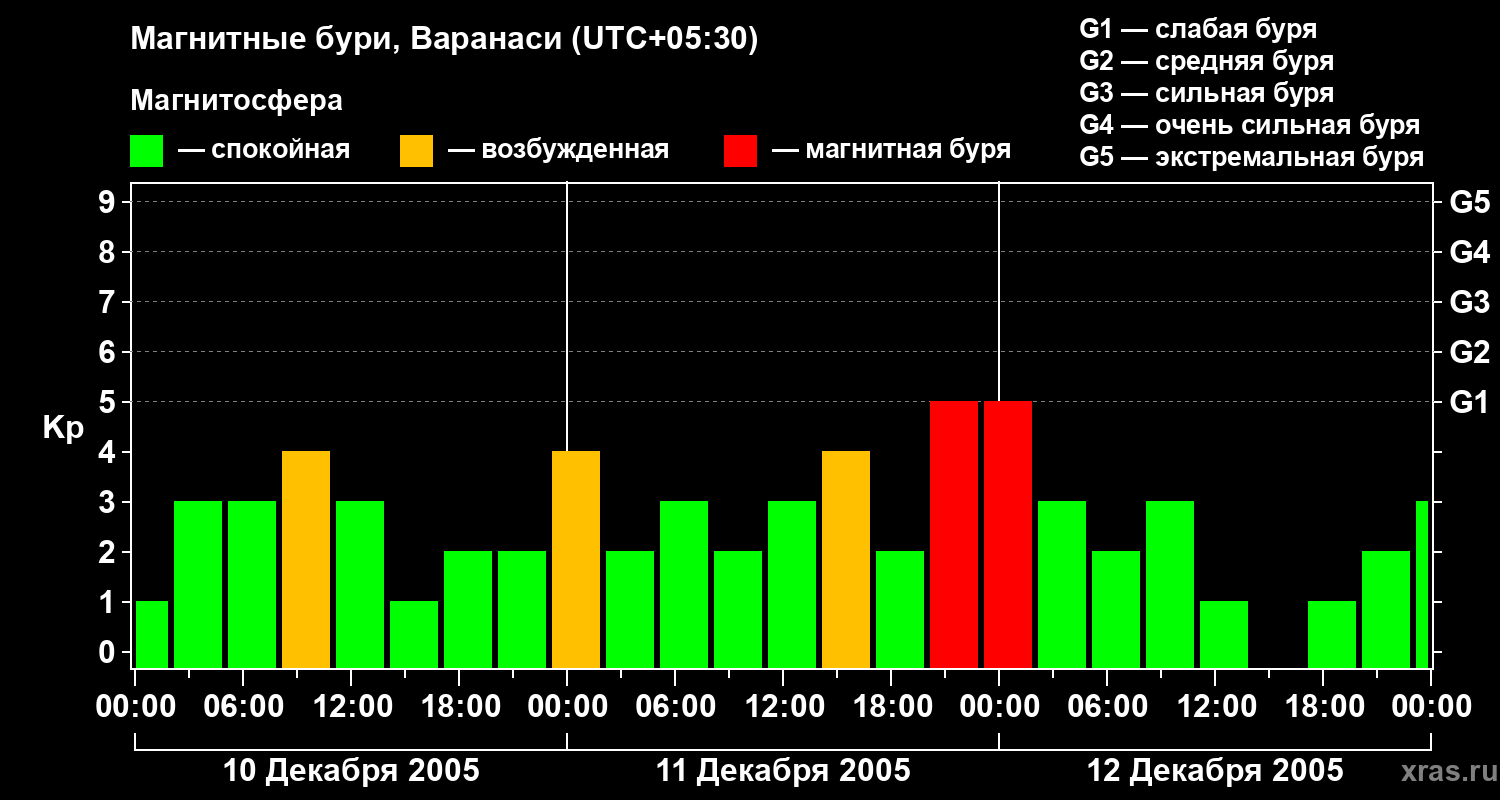Click green Kp 1 bar on 10 December afternoon

pos(414,634)
